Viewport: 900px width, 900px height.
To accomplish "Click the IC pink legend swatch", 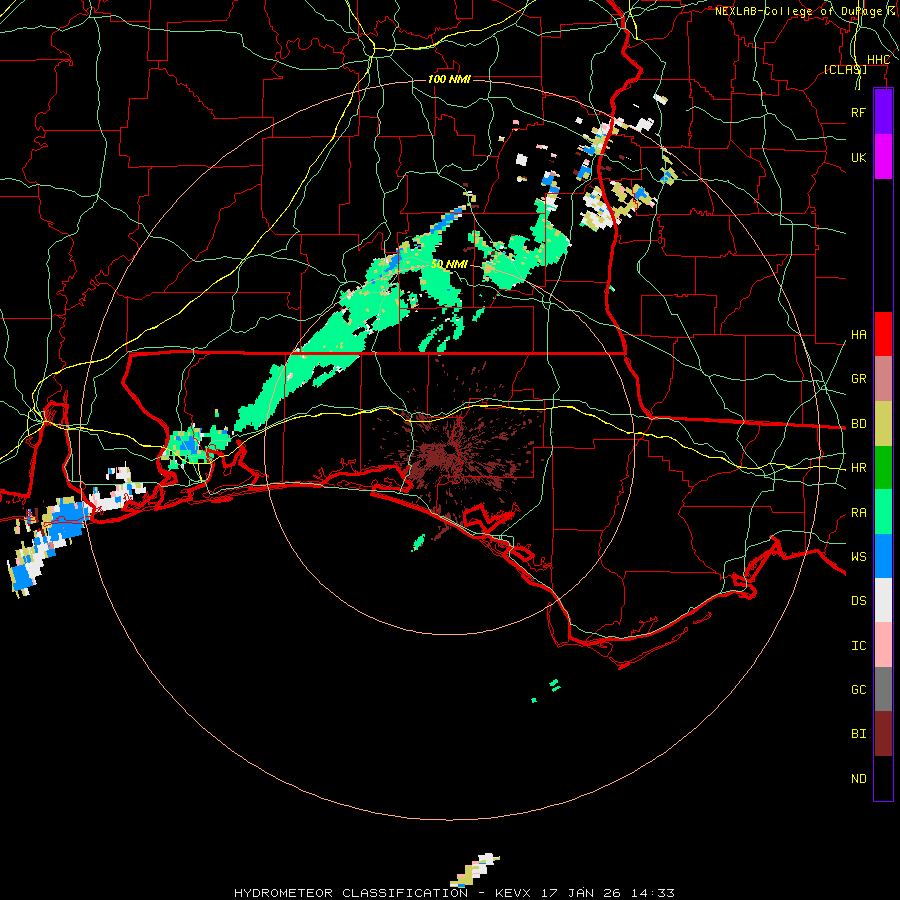I will click(883, 645).
